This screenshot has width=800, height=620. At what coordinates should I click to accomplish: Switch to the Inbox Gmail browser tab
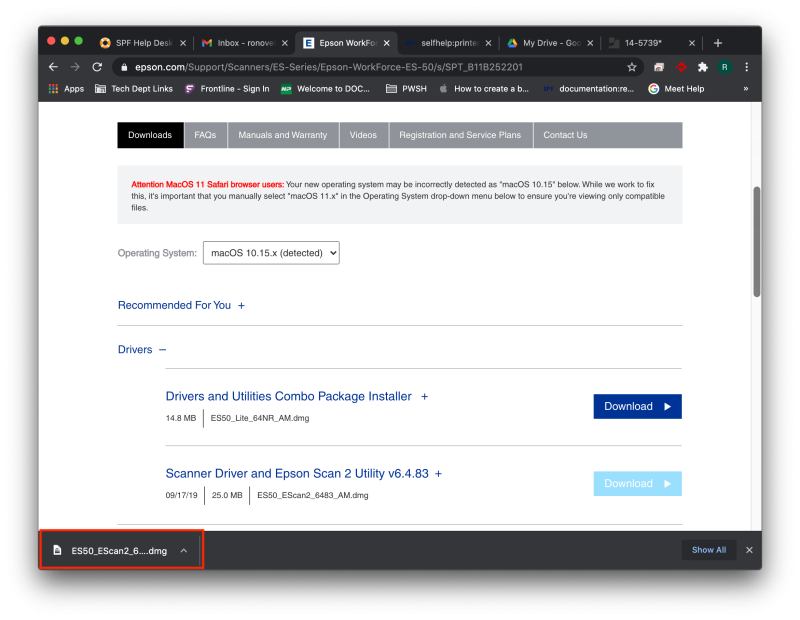pos(240,43)
